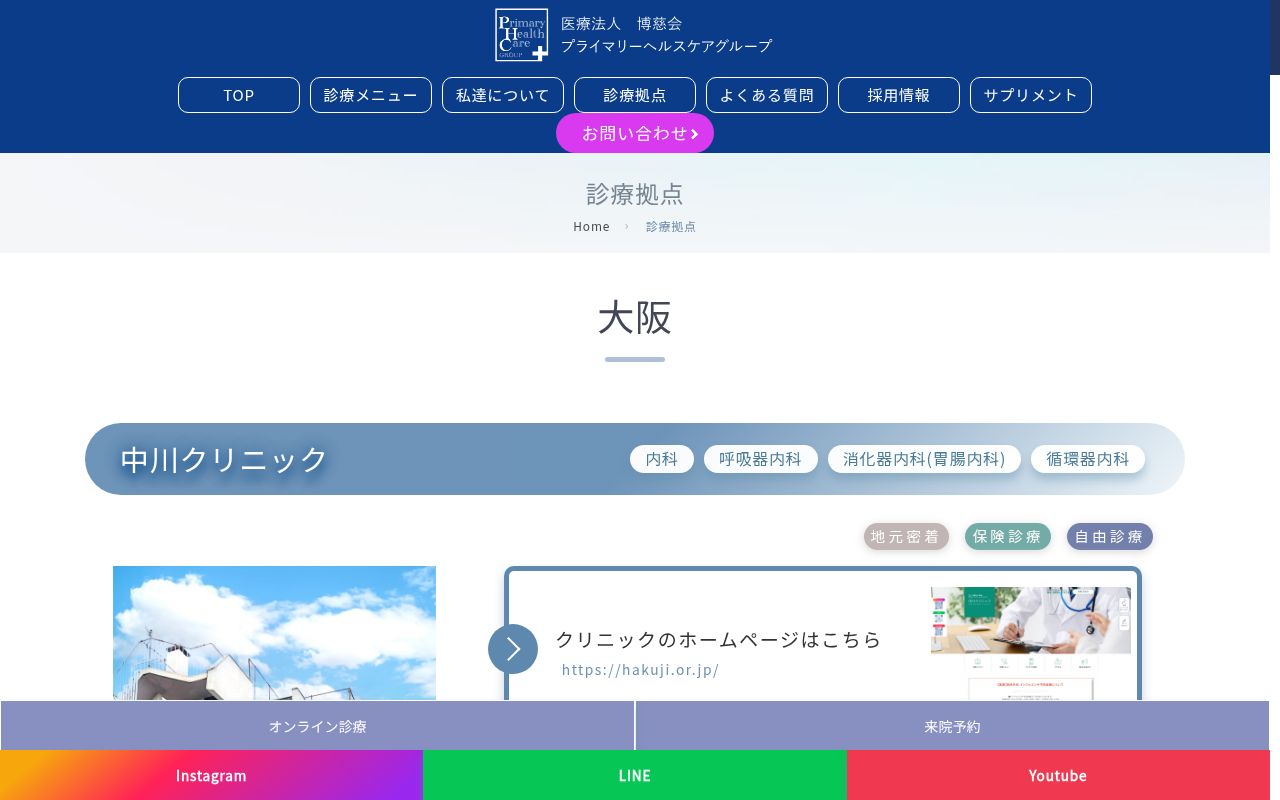Open the 診療メニュー menu
Screen dimensions: 1280x800
click(x=371, y=95)
